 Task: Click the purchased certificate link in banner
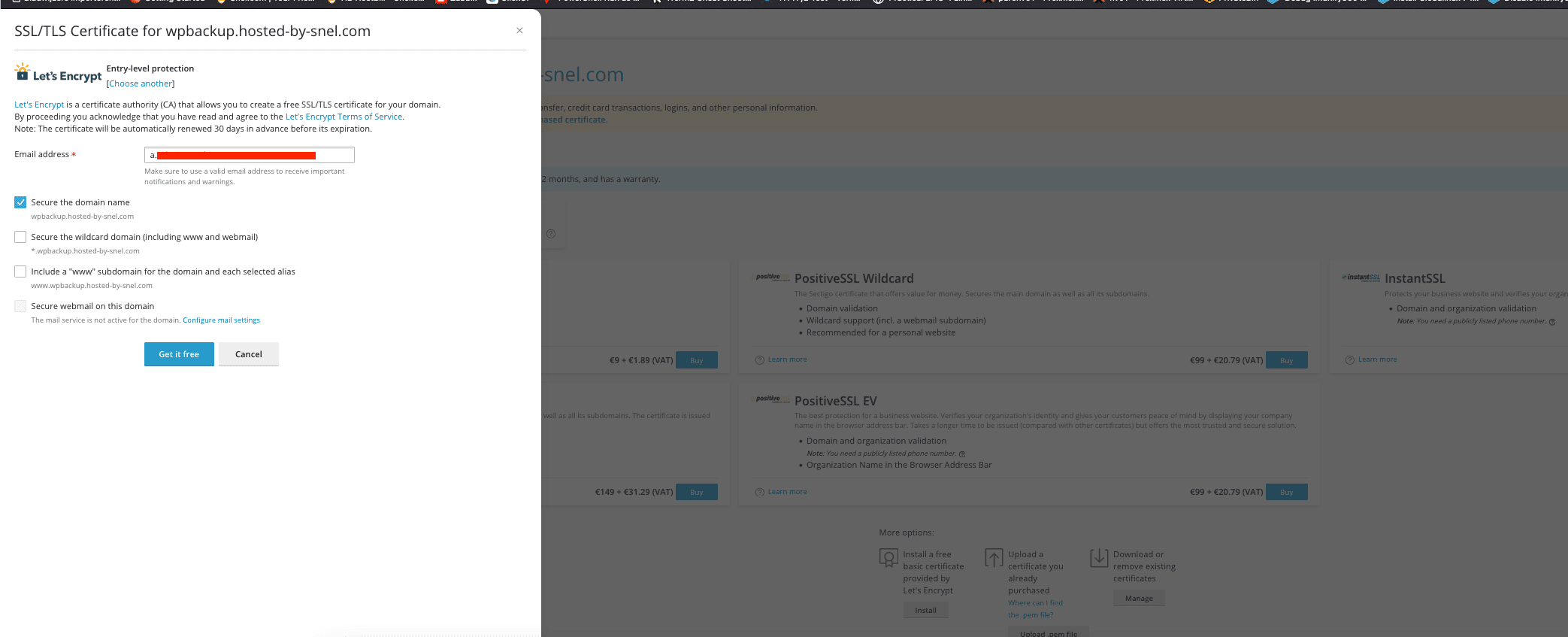click(x=574, y=120)
